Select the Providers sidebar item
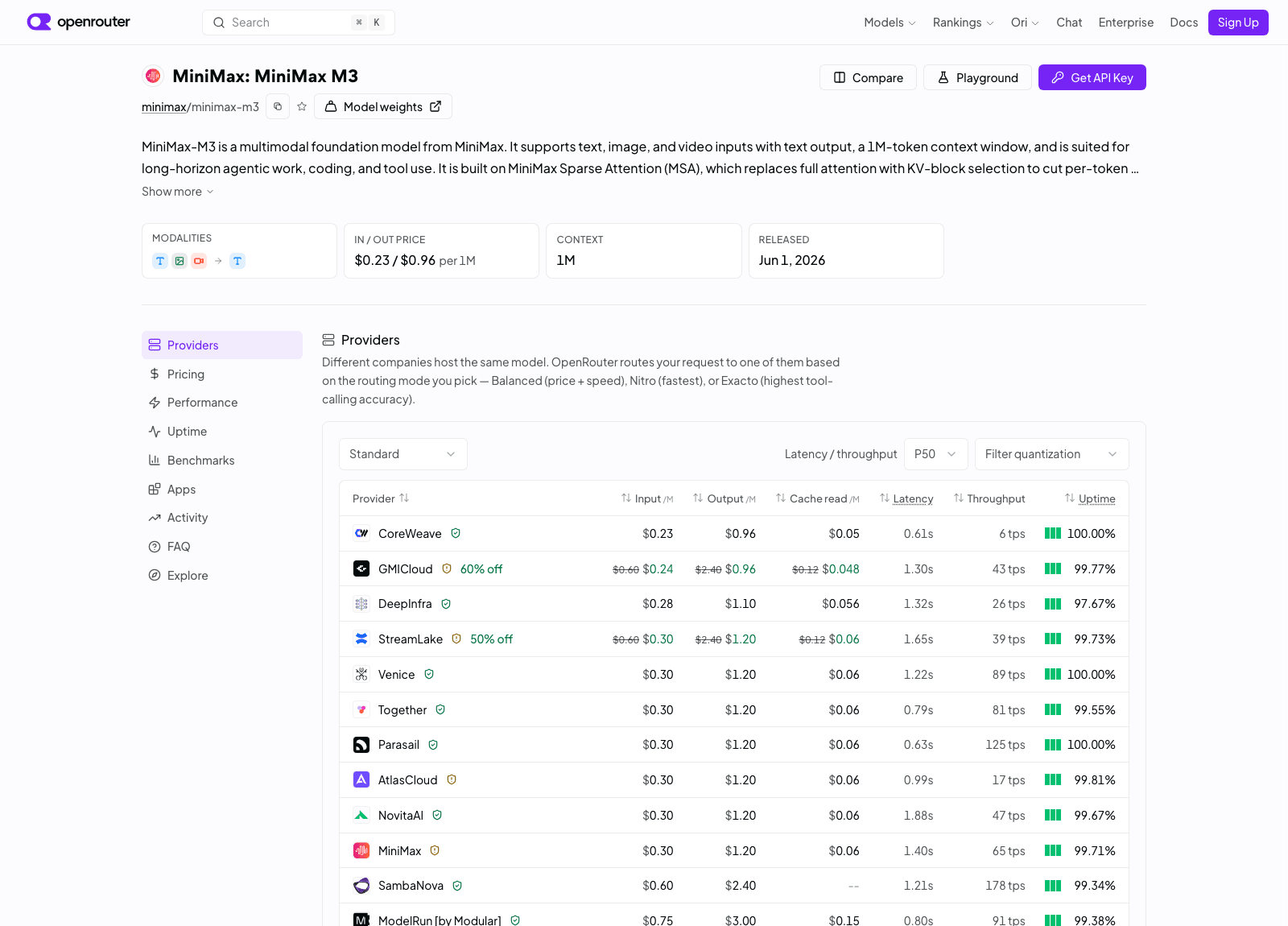Screen dimensions: 1288x926 (x=222, y=345)
